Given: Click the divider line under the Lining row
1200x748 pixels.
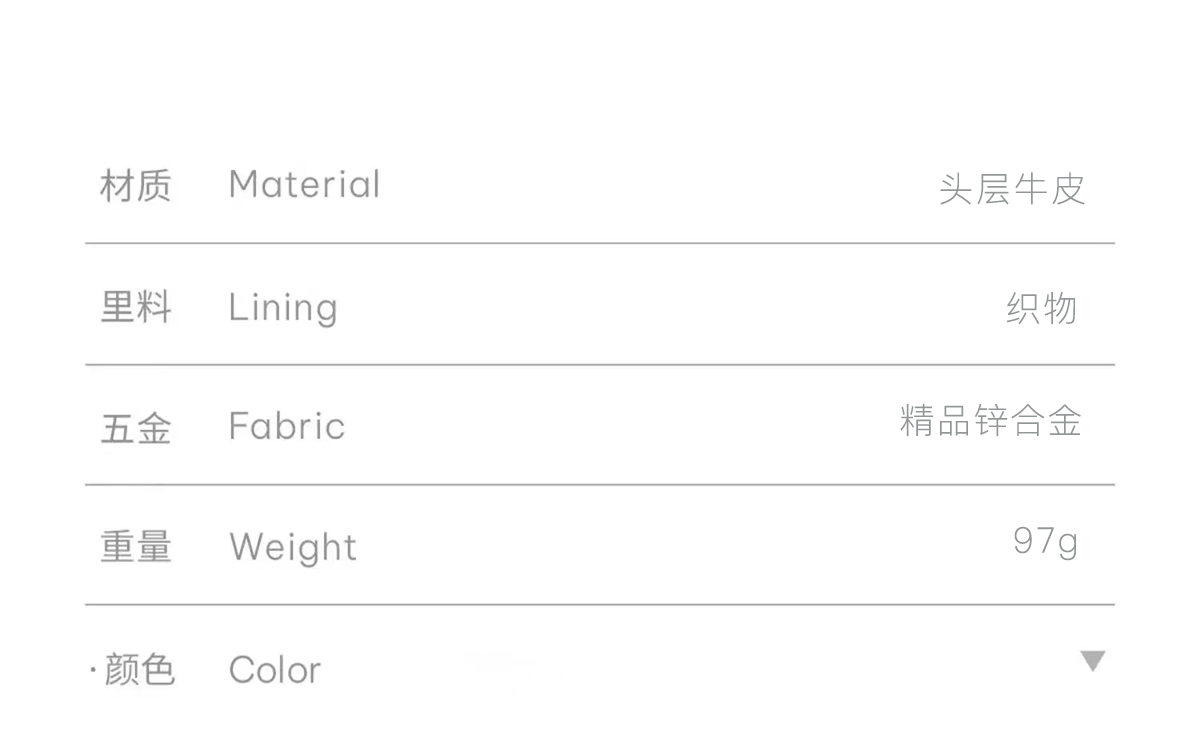Looking at the screenshot, I should pos(600,365).
